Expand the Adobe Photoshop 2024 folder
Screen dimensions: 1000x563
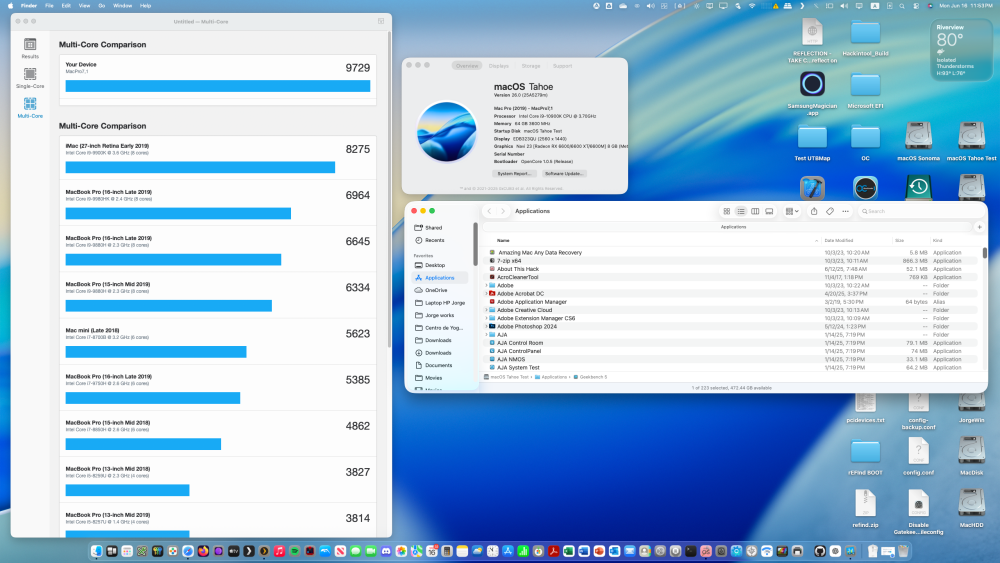pyautogui.click(x=487, y=326)
